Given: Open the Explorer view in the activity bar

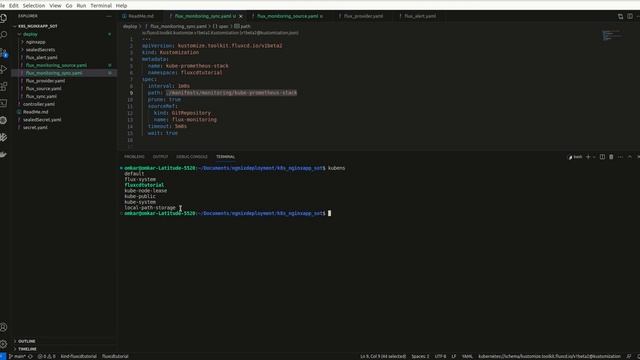Looking at the screenshot, I should click(4, 18).
